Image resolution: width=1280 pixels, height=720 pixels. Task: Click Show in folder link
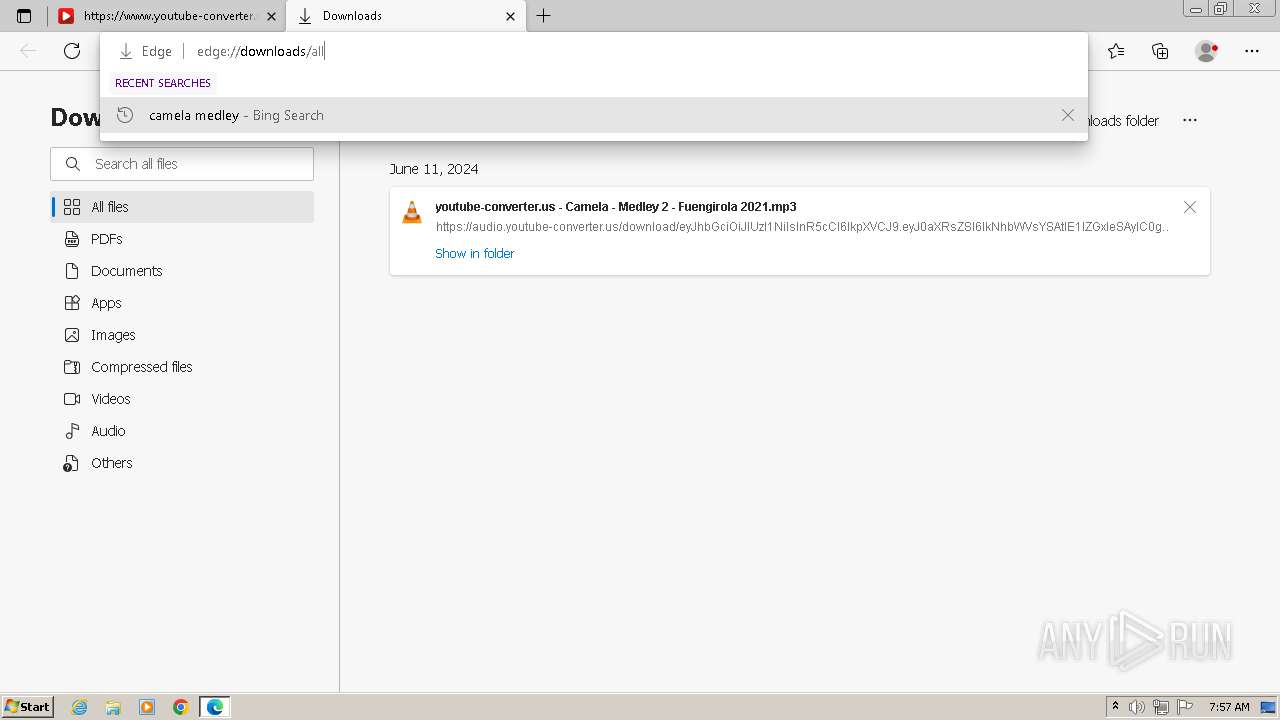click(x=475, y=254)
